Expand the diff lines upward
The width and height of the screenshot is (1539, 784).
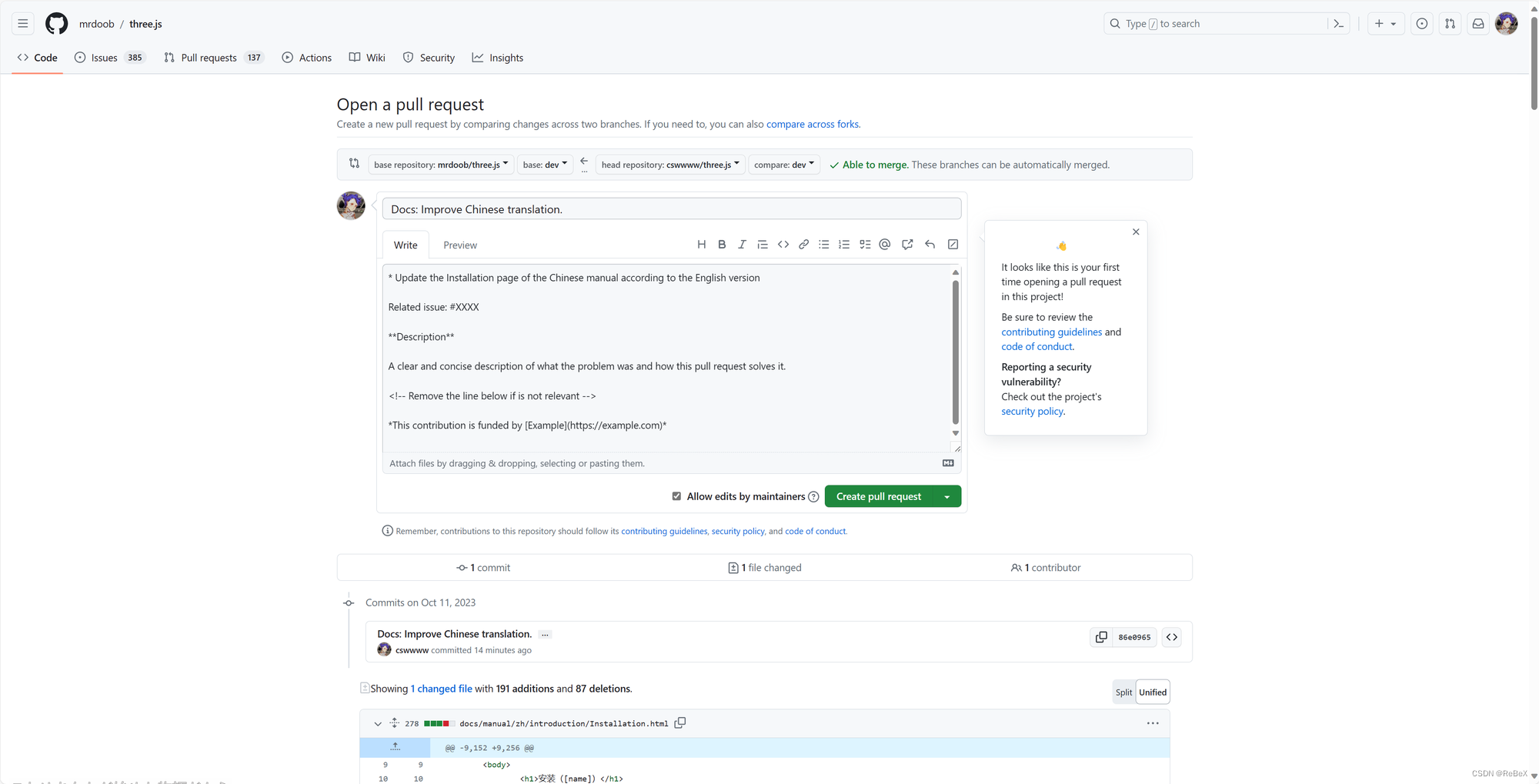[x=395, y=747]
